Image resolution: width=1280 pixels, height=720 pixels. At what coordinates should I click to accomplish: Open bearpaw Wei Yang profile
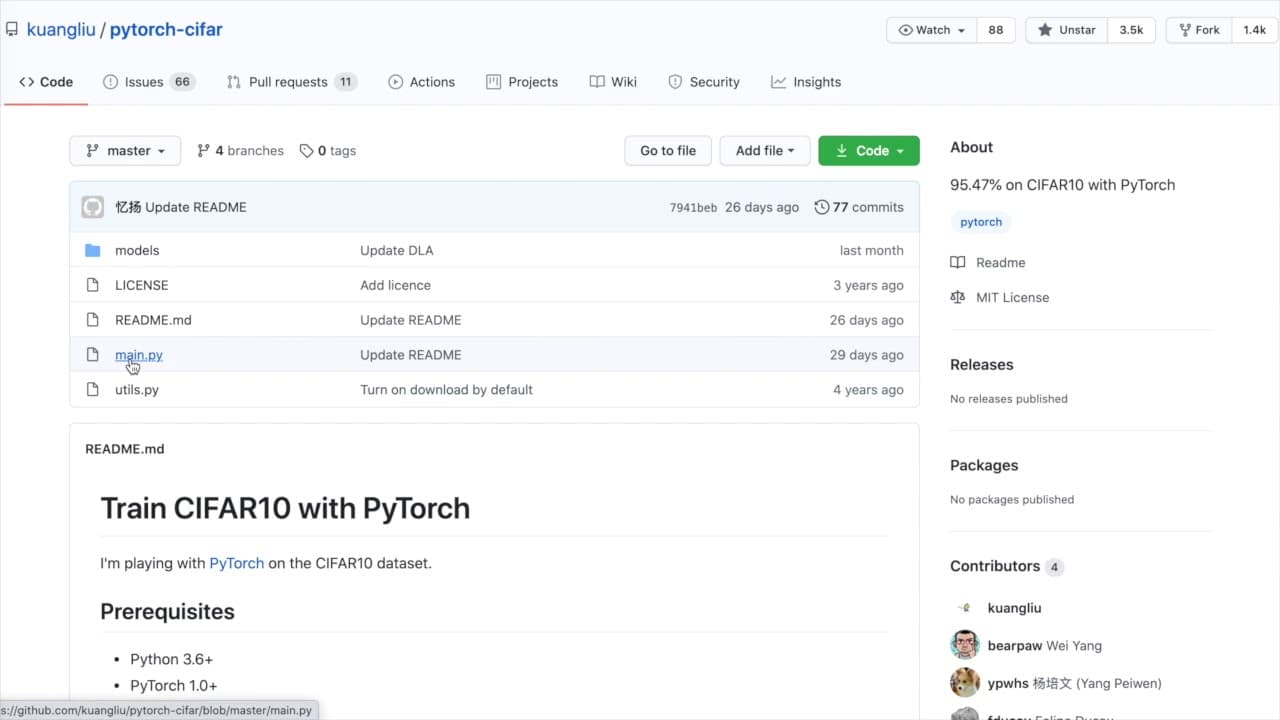1045,646
